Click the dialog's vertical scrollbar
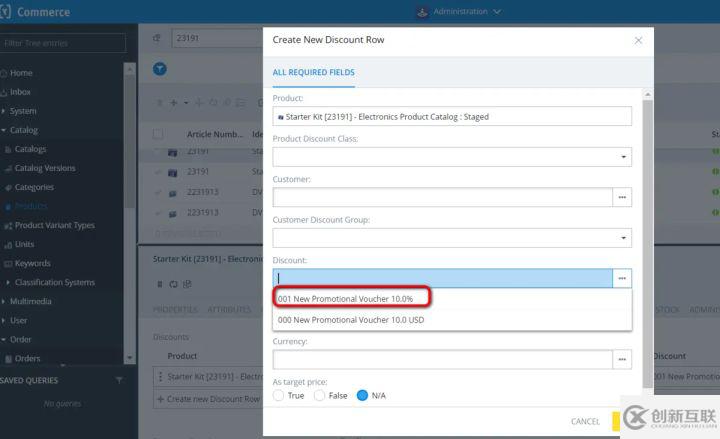Image resolution: width=720 pixels, height=439 pixels. point(647,243)
